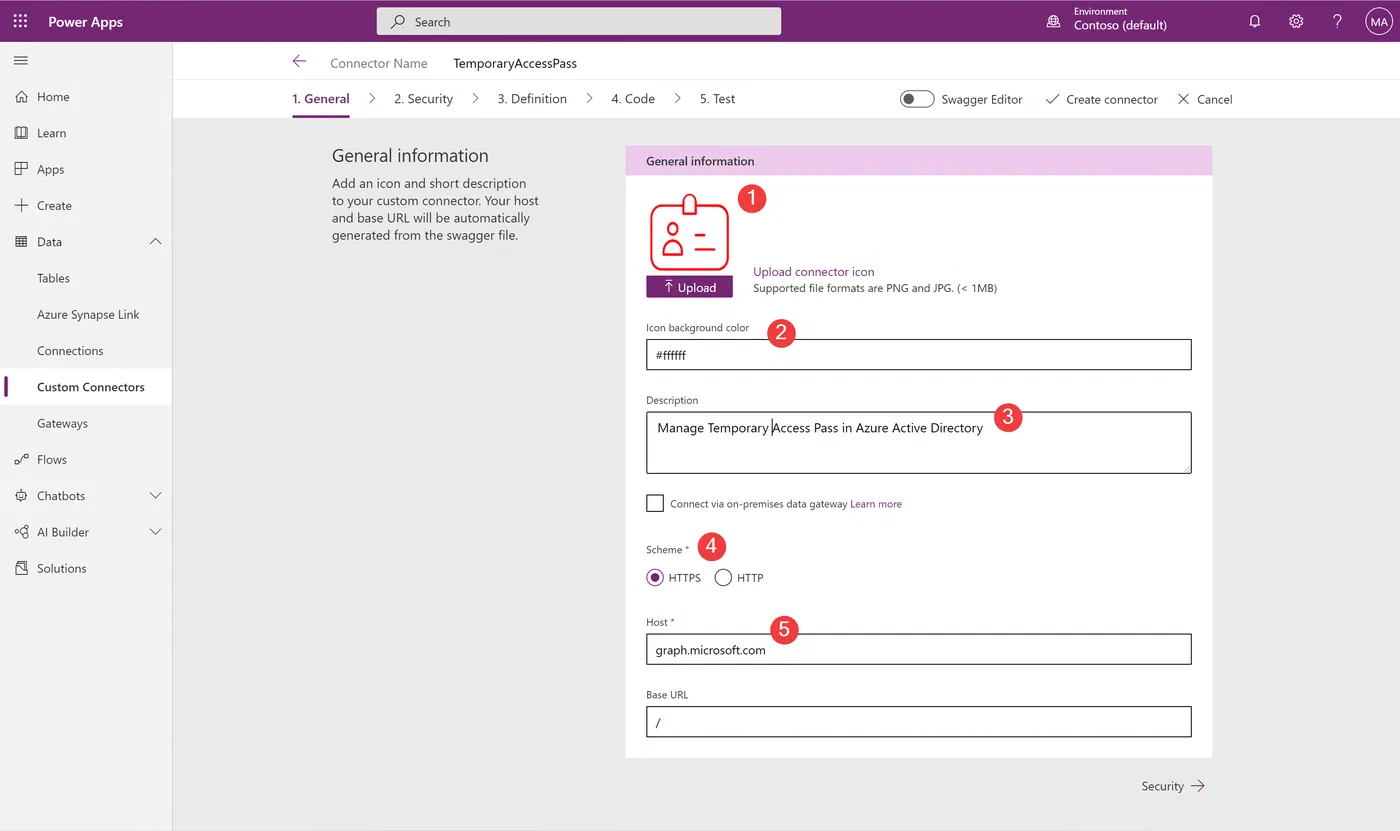Click the Contoso (default) environment name
Image resolution: width=1400 pixels, height=831 pixels.
tap(1120, 26)
